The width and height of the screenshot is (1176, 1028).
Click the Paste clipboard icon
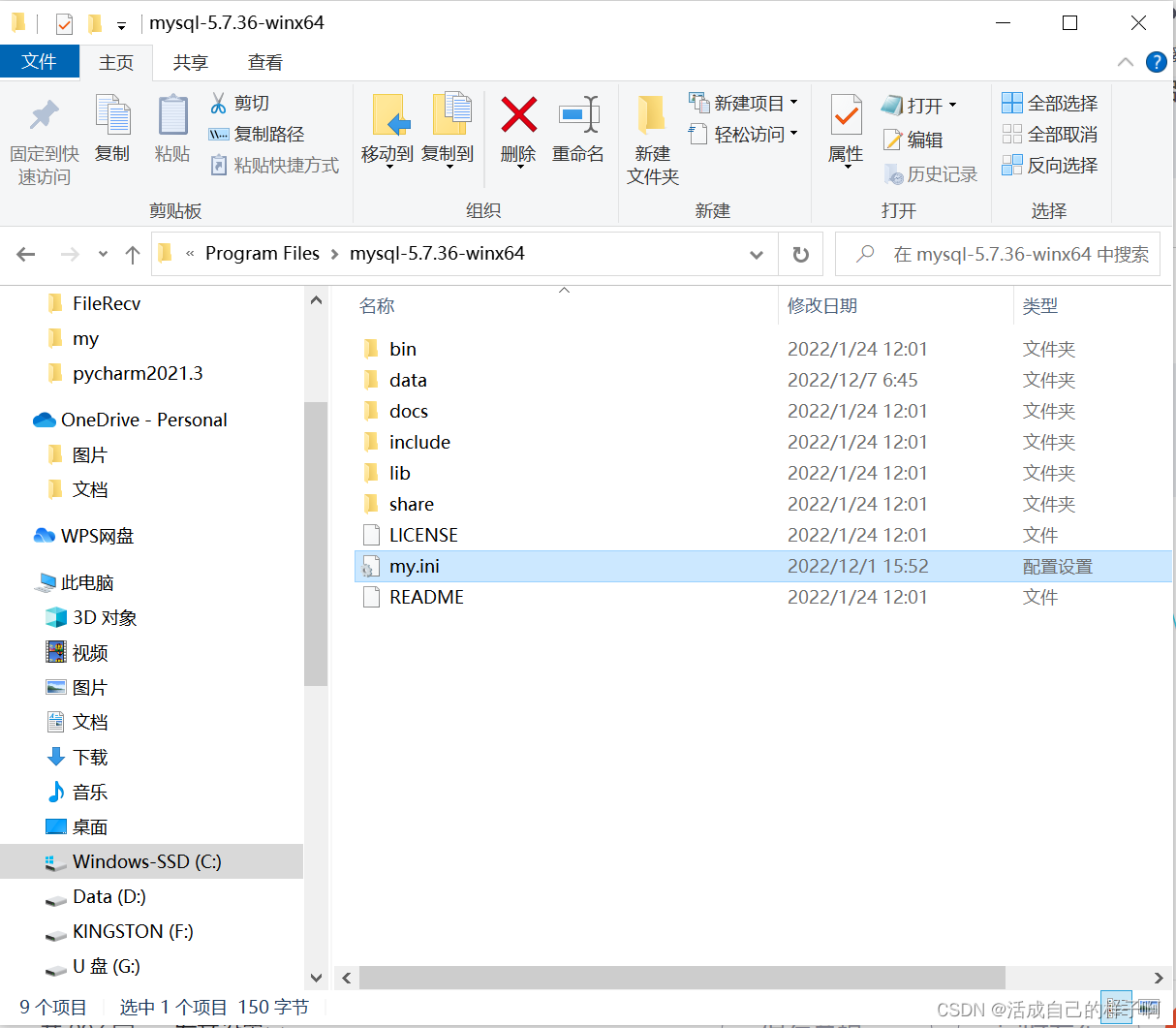(x=172, y=116)
